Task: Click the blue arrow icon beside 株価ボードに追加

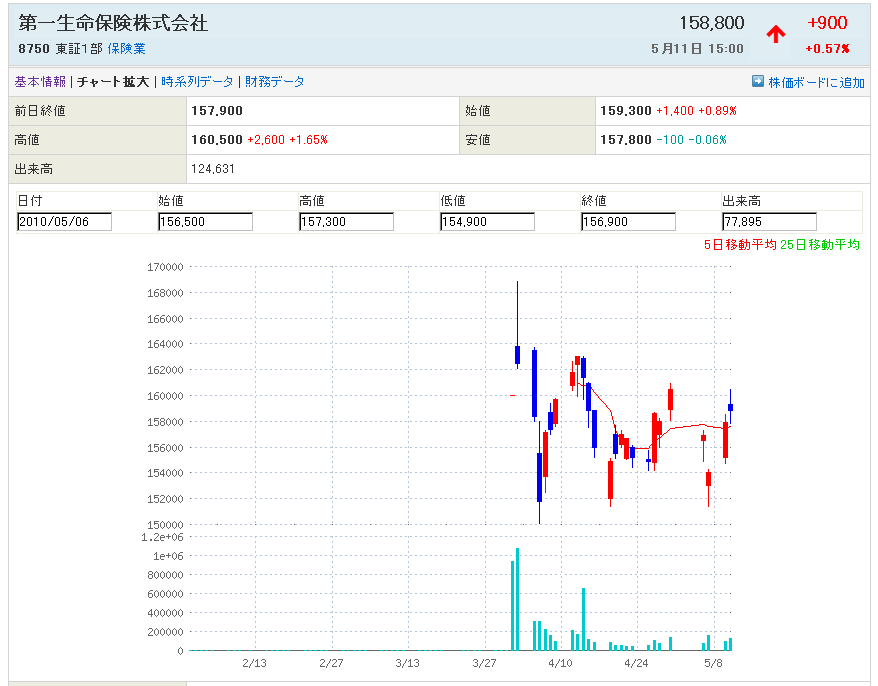Action: pos(758,82)
